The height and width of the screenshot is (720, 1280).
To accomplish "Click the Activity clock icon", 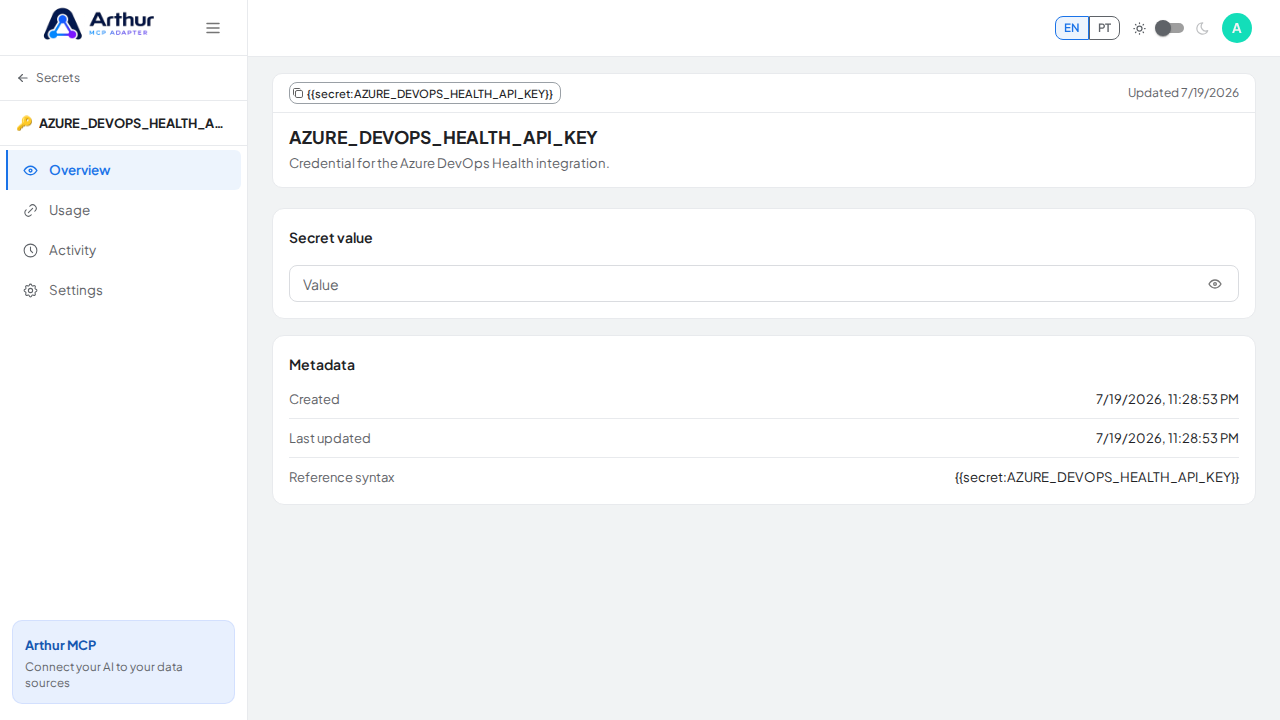I will 30,250.
